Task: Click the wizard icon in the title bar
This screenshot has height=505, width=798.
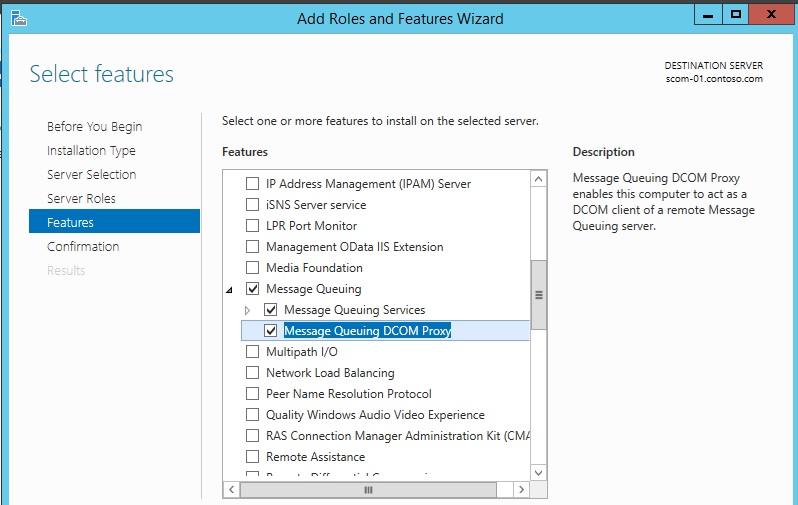Action: coord(17,17)
